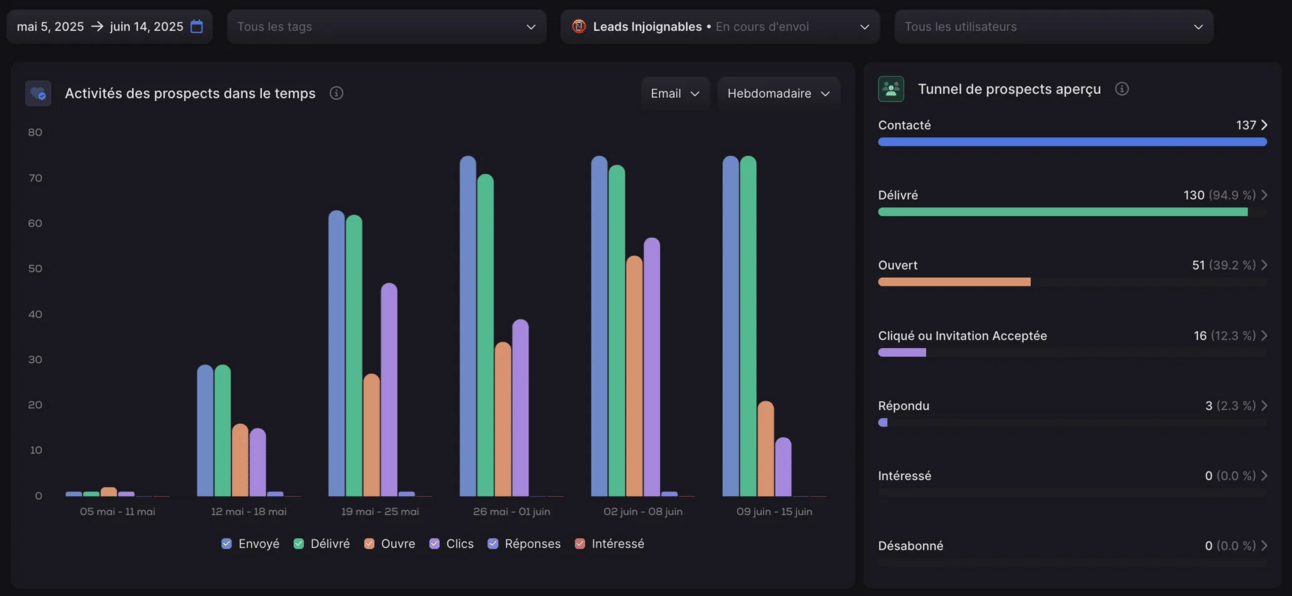Image resolution: width=1292 pixels, height=596 pixels.
Task: Click the green Délivré bar for 26 mai - 01 juin
Action: (x=485, y=336)
